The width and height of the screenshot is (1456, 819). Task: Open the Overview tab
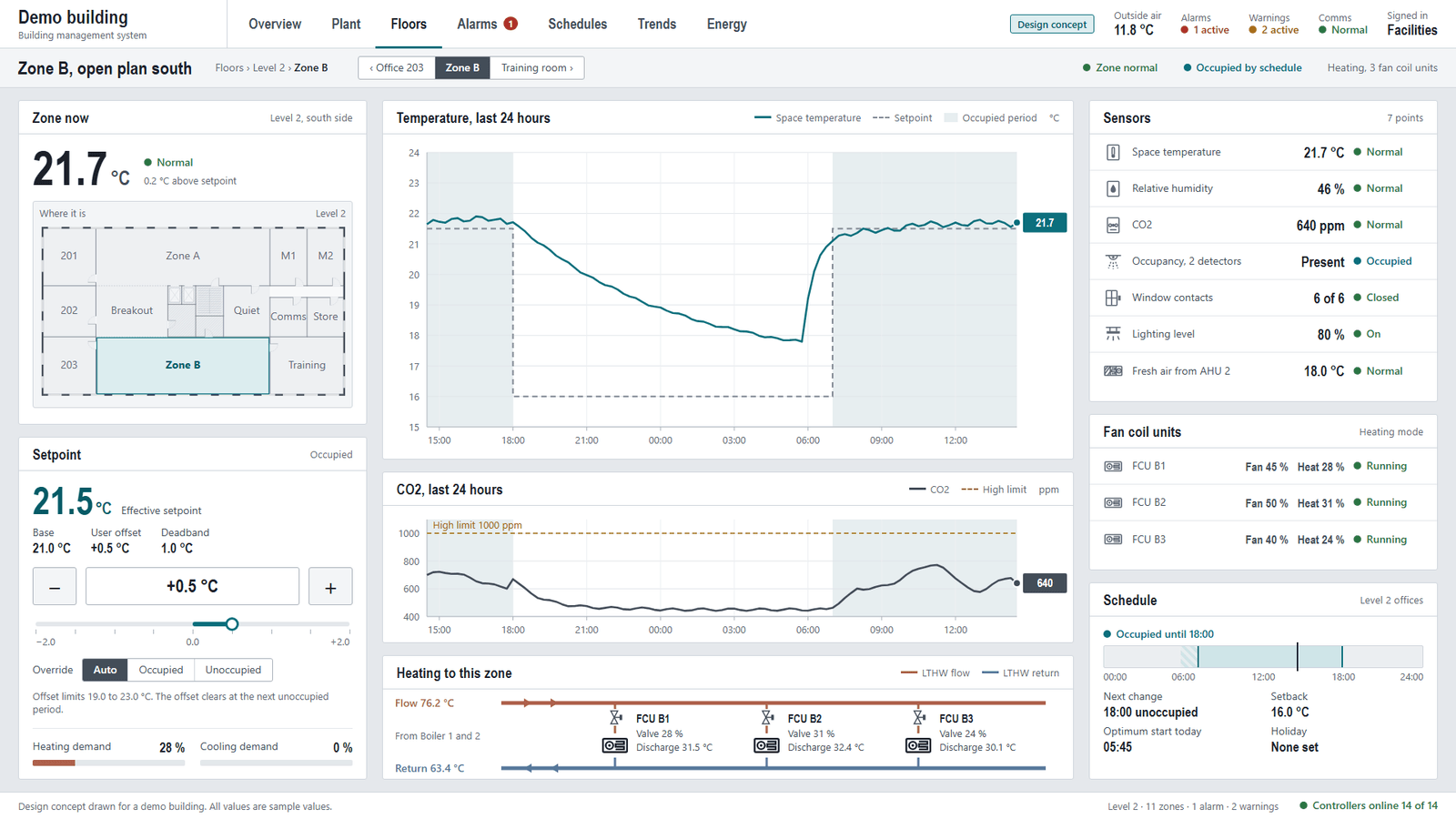[x=275, y=25]
